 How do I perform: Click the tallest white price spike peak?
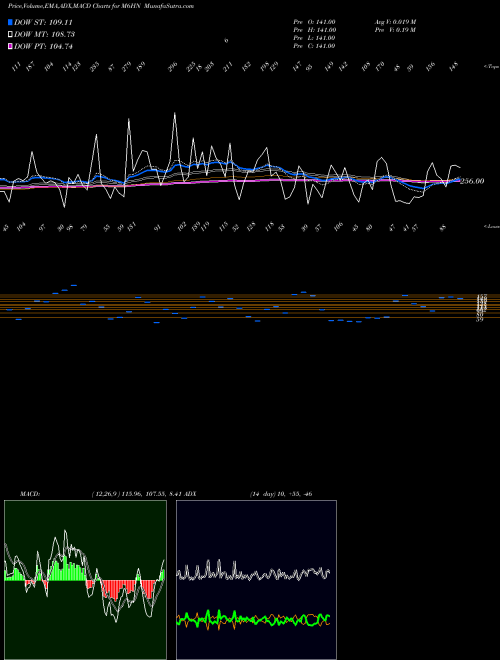(175, 113)
